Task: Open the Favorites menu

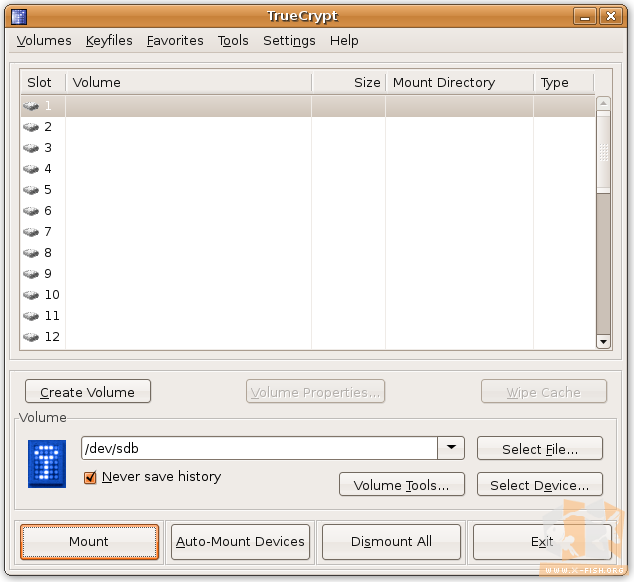Action: tap(175, 41)
